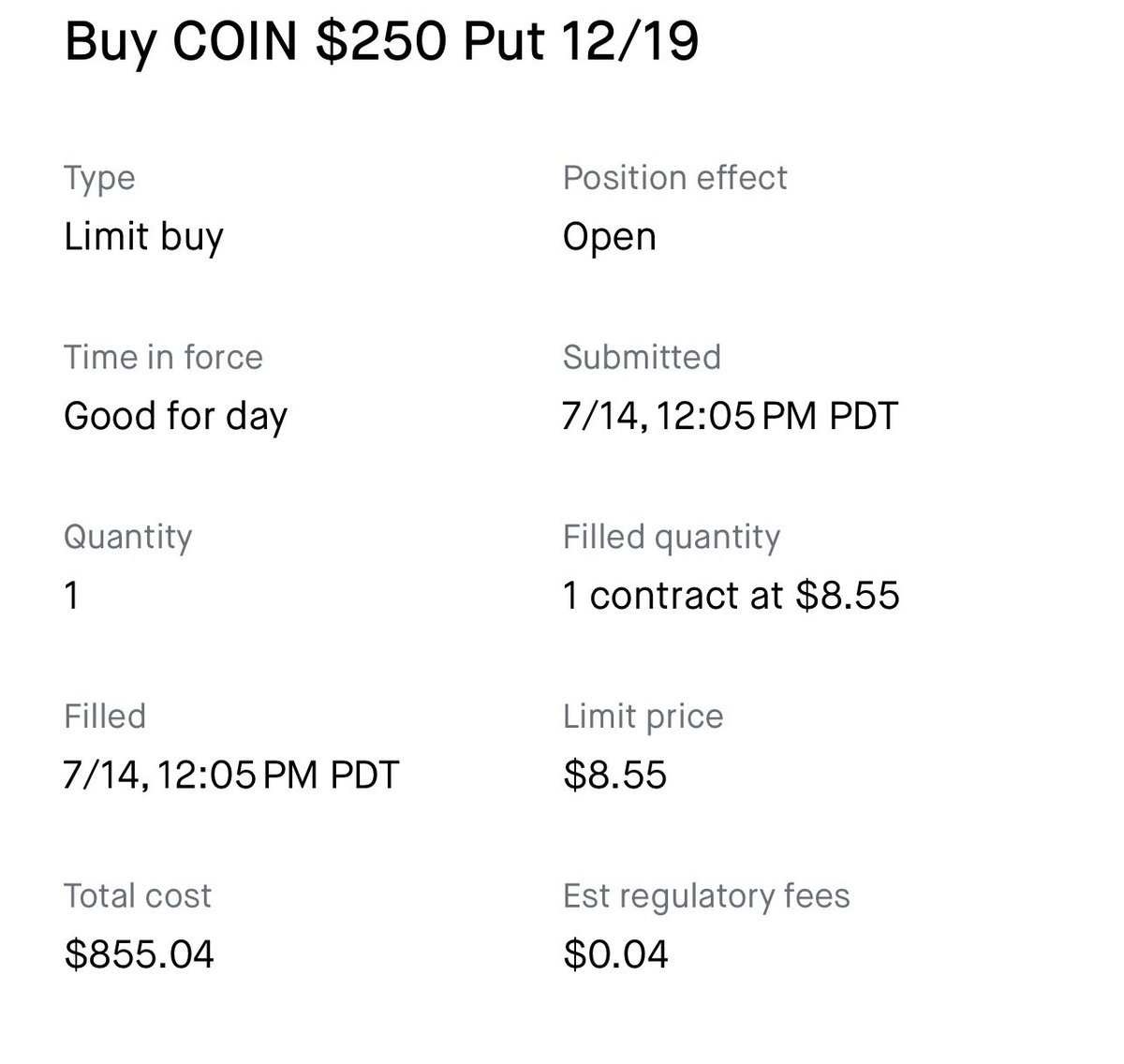Select the Limit buy value

[143, 238]
